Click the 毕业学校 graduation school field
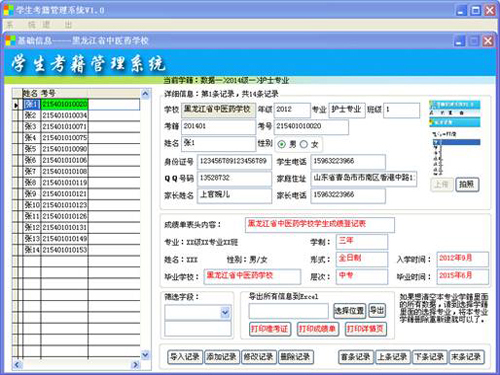Screen dimensions: 500x375 pos(252,276)
